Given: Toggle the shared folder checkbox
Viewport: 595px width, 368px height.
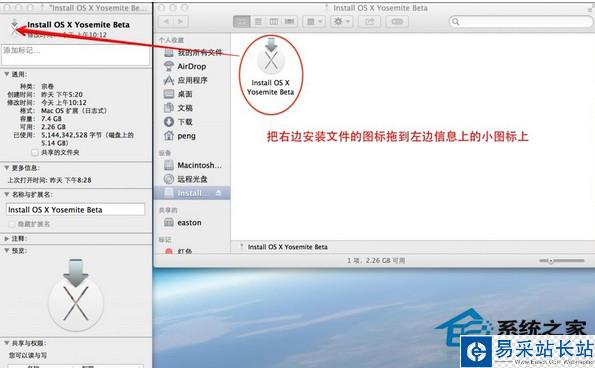Looking at the screenshot, I should pos(35,152).
